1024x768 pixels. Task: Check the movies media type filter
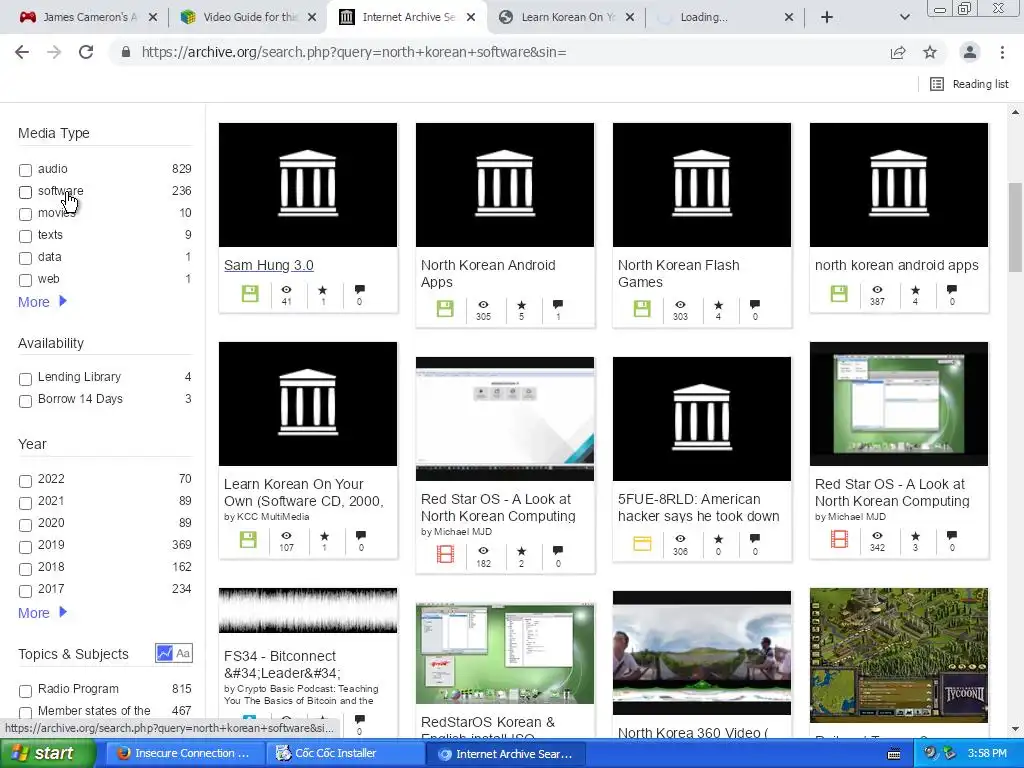pos(25,214)
